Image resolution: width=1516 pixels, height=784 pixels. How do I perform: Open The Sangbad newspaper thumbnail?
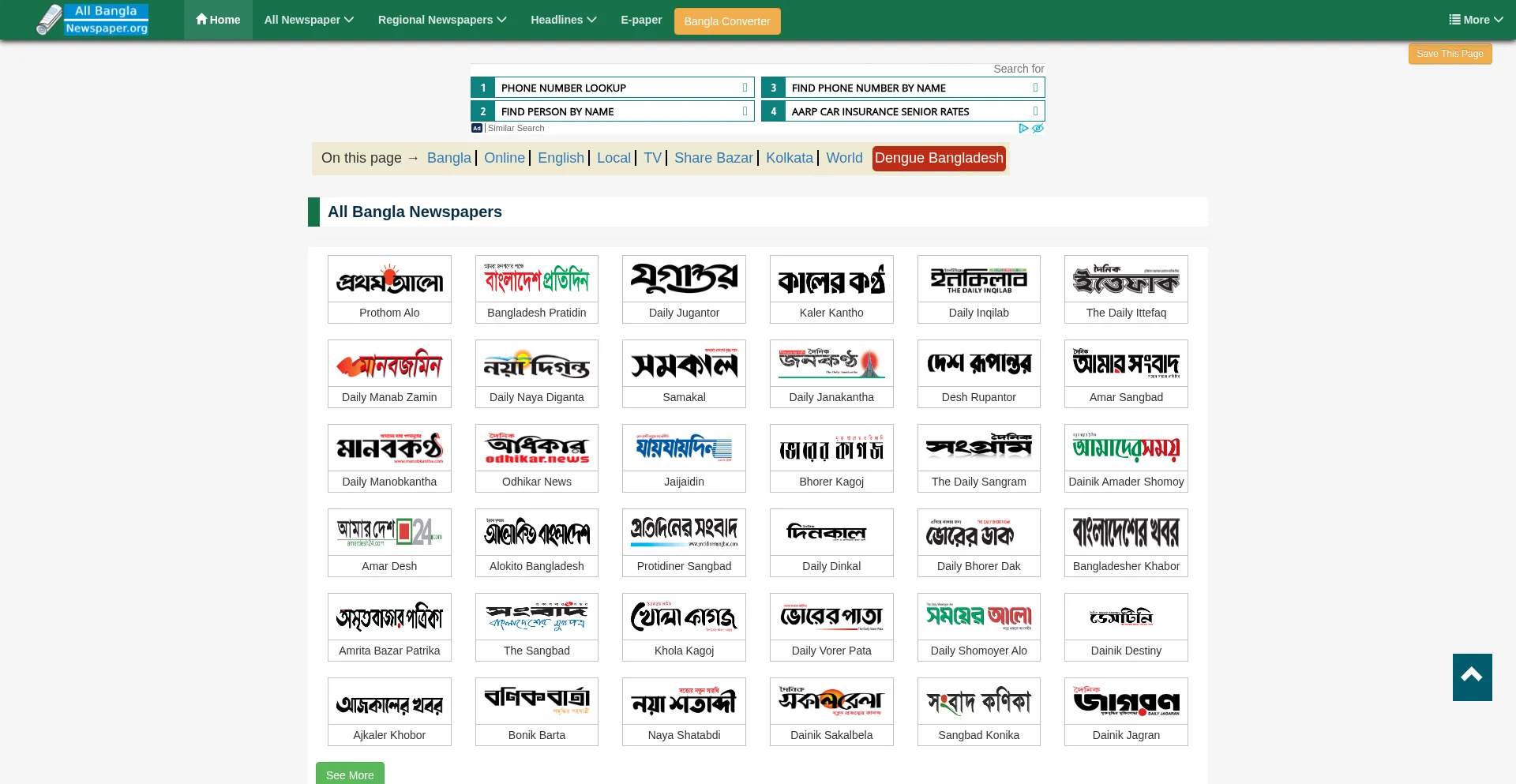tap(537, 617)
